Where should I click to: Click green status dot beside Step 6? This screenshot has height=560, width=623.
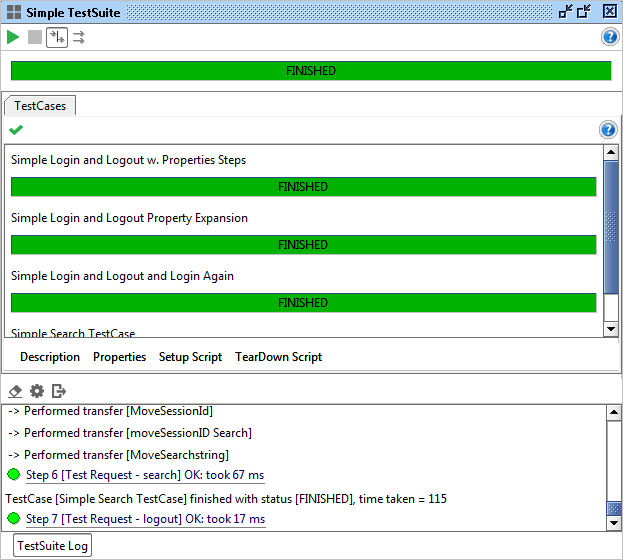pyautogui.click(x=14, y=474)
